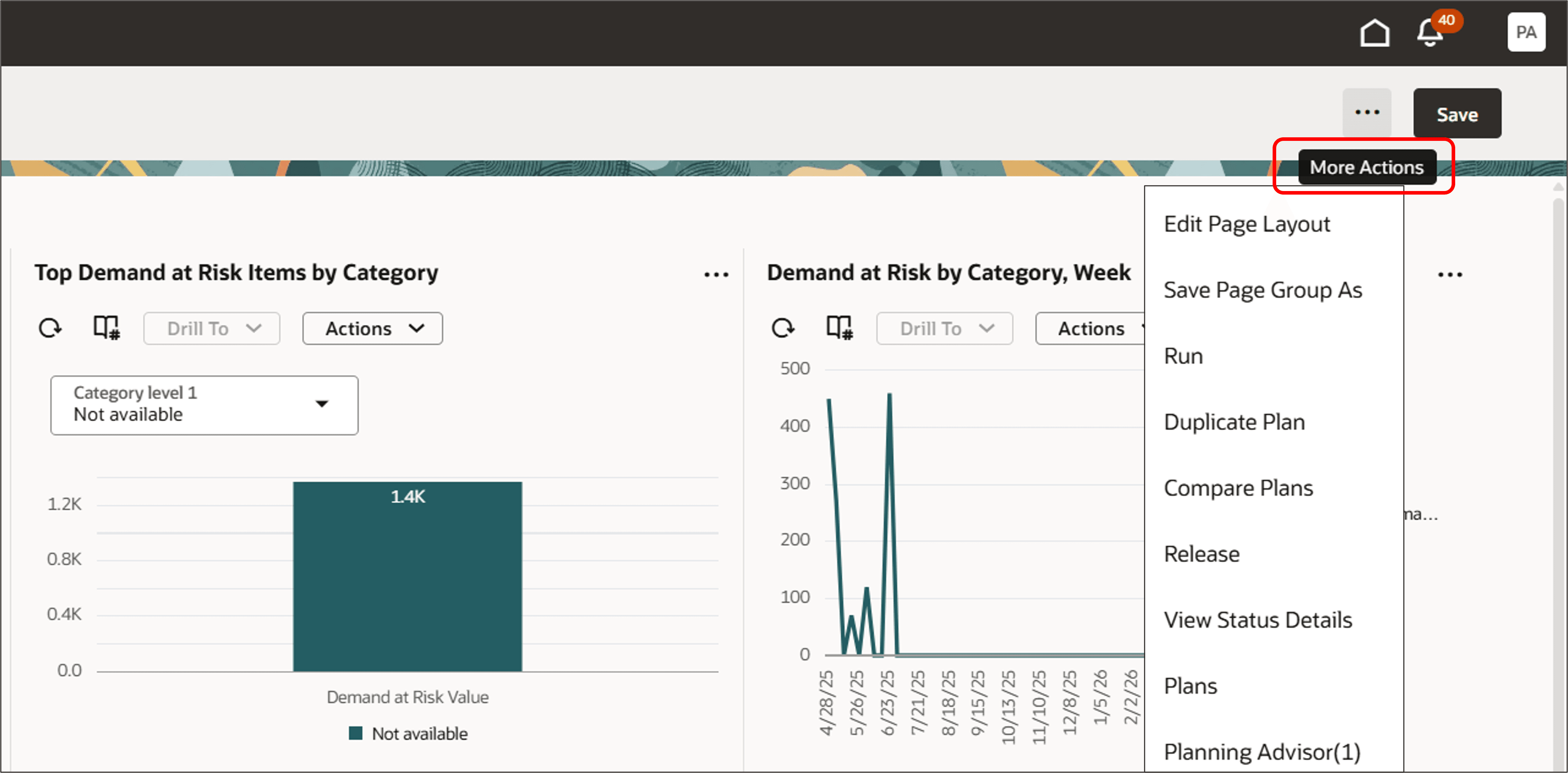This screenshot has width=1568, height=773.
Task: Open ellipsis menu for Top Demand chart
Action: [x=716, y=275]
